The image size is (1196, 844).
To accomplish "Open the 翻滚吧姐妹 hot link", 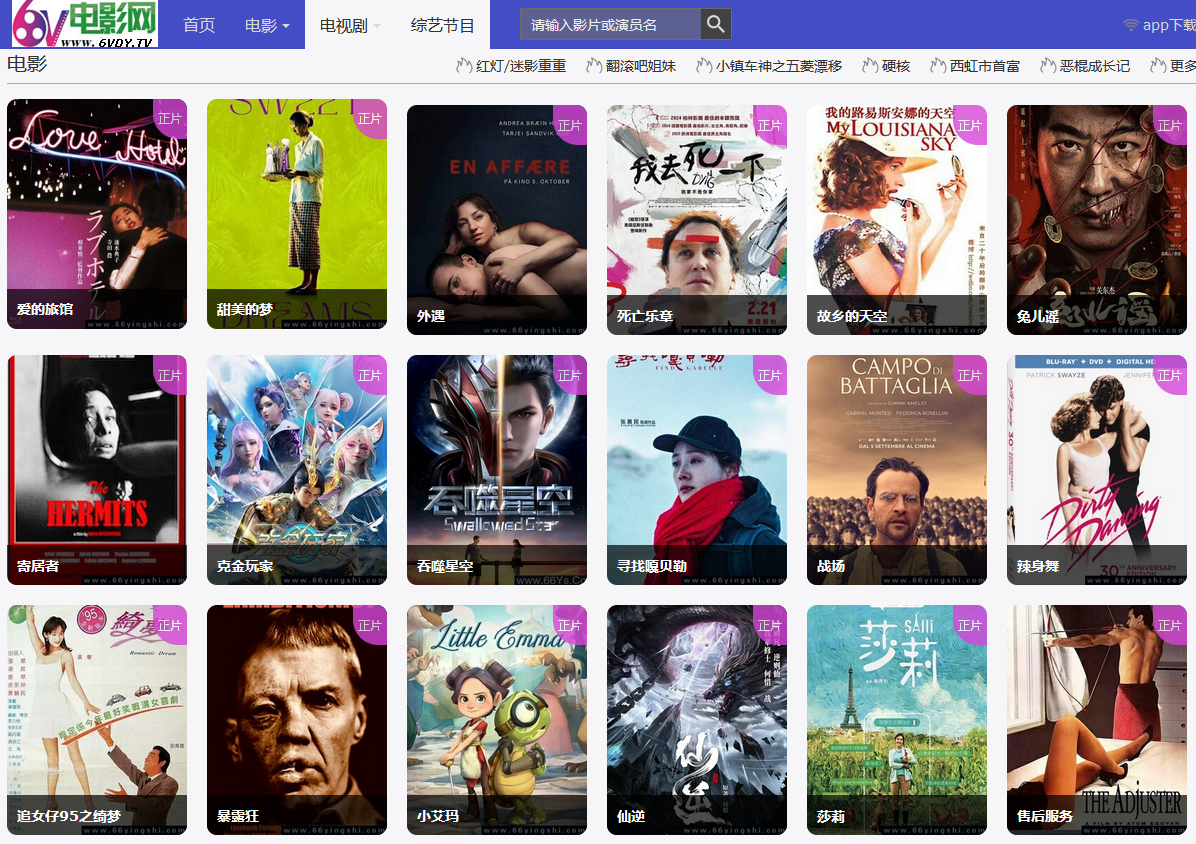I will pyautogui.click(x=640, y=66).
